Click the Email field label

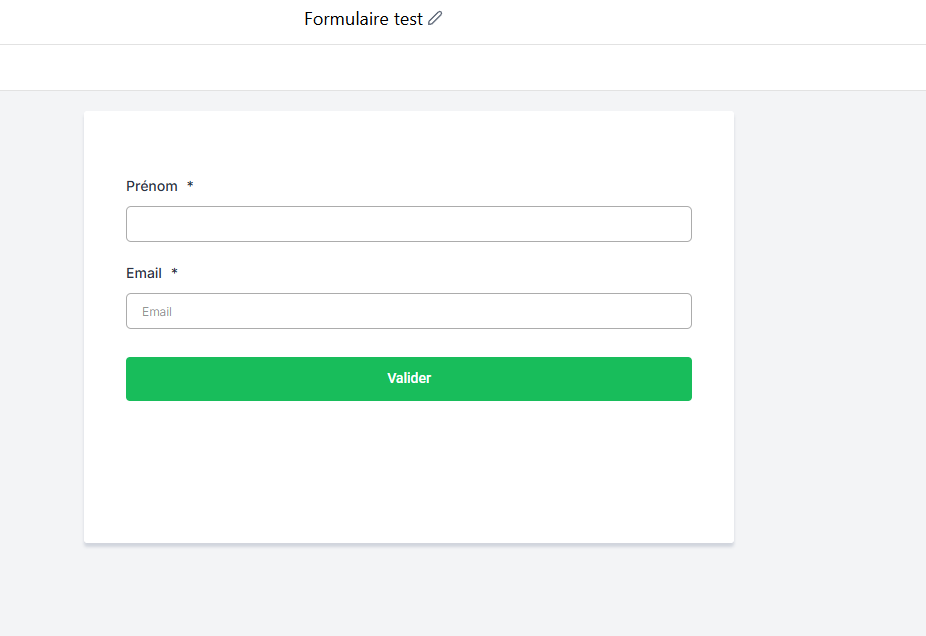pos(144,273)
